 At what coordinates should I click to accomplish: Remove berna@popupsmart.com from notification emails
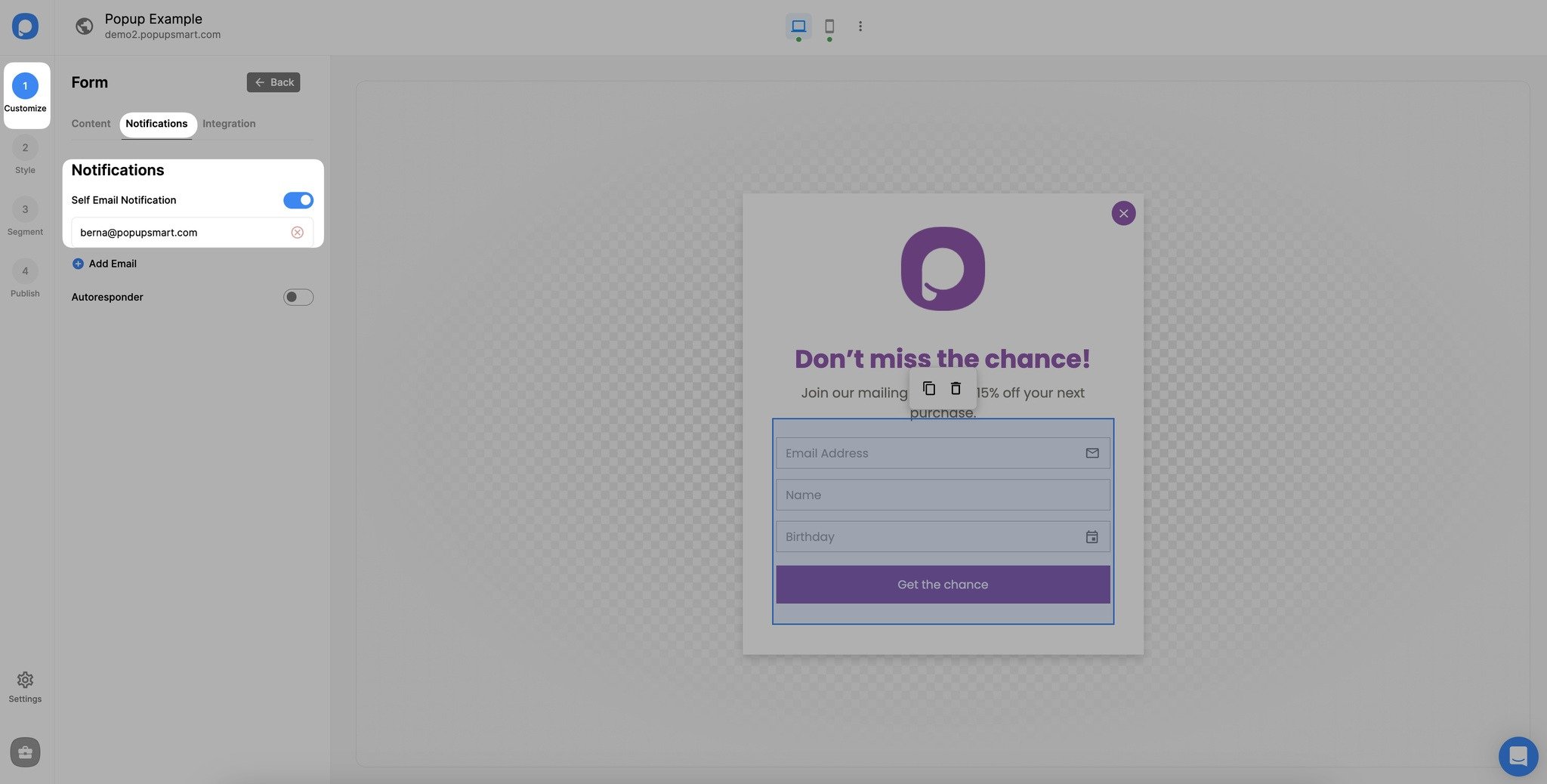point(297,232)
